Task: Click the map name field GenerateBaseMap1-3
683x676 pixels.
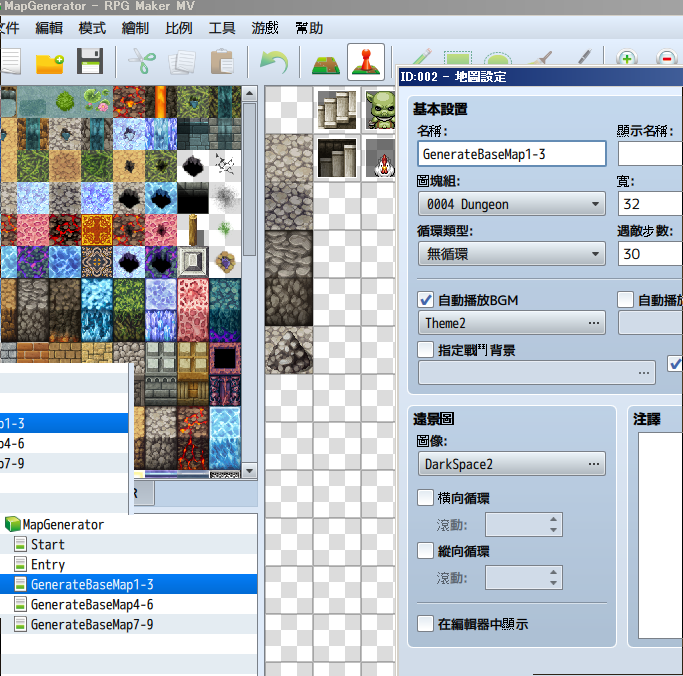Action: click(511, 153)
